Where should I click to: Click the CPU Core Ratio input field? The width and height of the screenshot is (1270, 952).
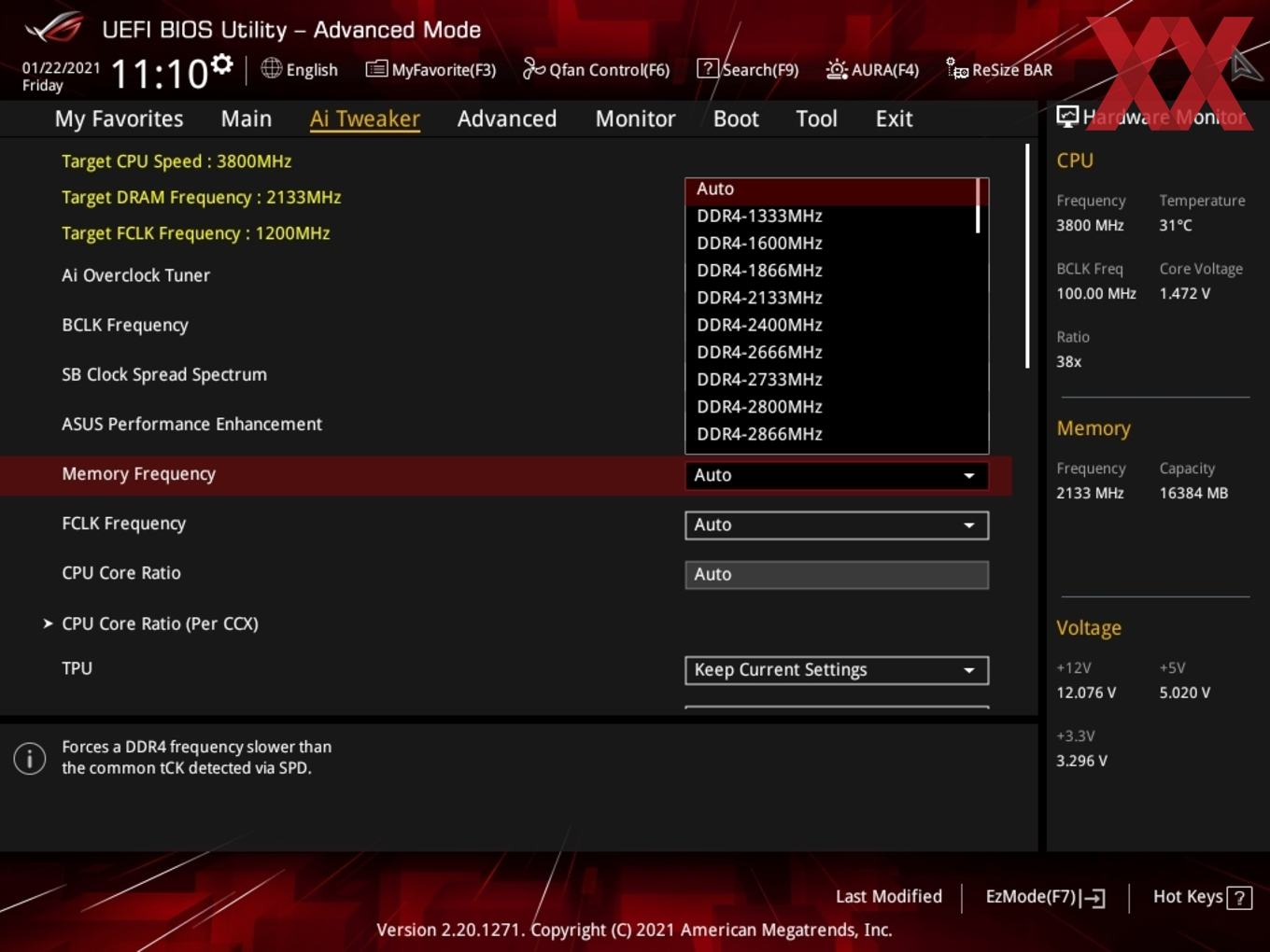[x=837, y=574]
